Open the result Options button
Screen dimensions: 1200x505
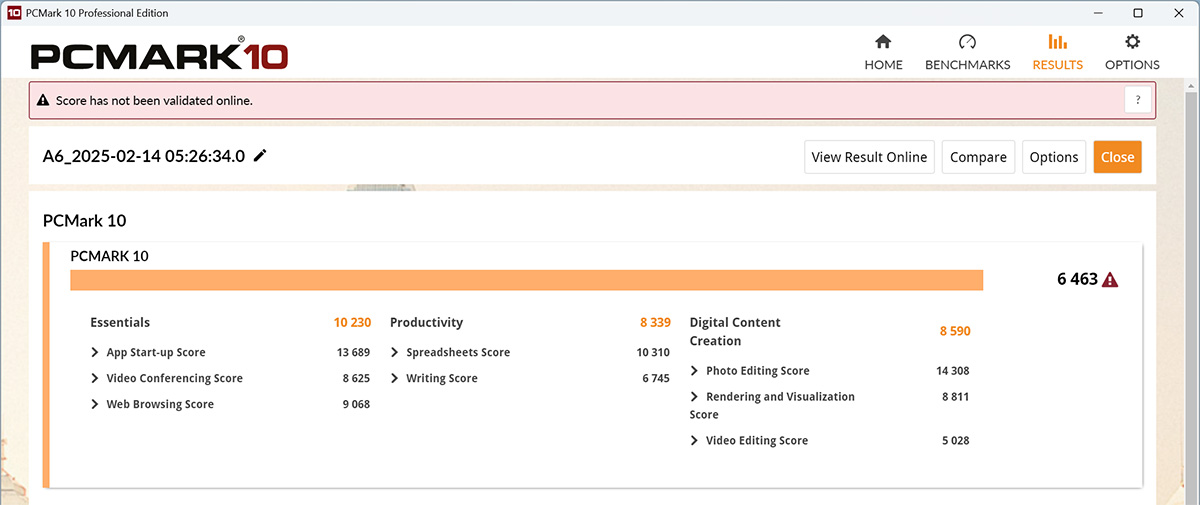[1054, 157]
